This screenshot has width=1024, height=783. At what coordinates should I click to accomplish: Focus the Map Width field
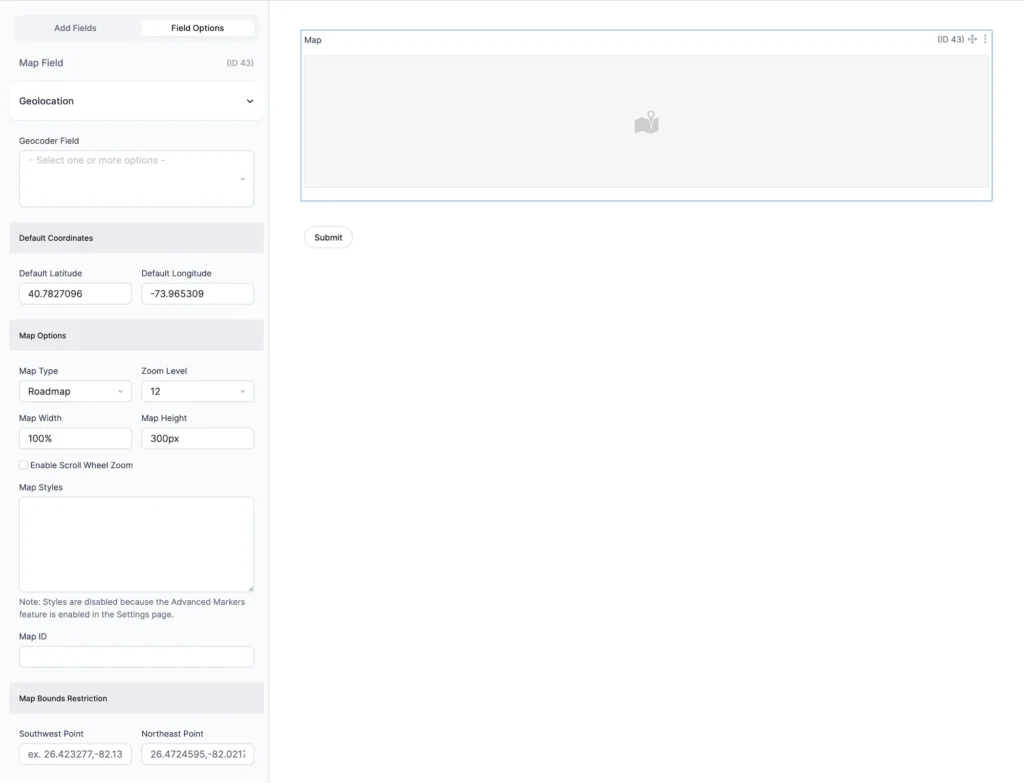tap(75, 439)
